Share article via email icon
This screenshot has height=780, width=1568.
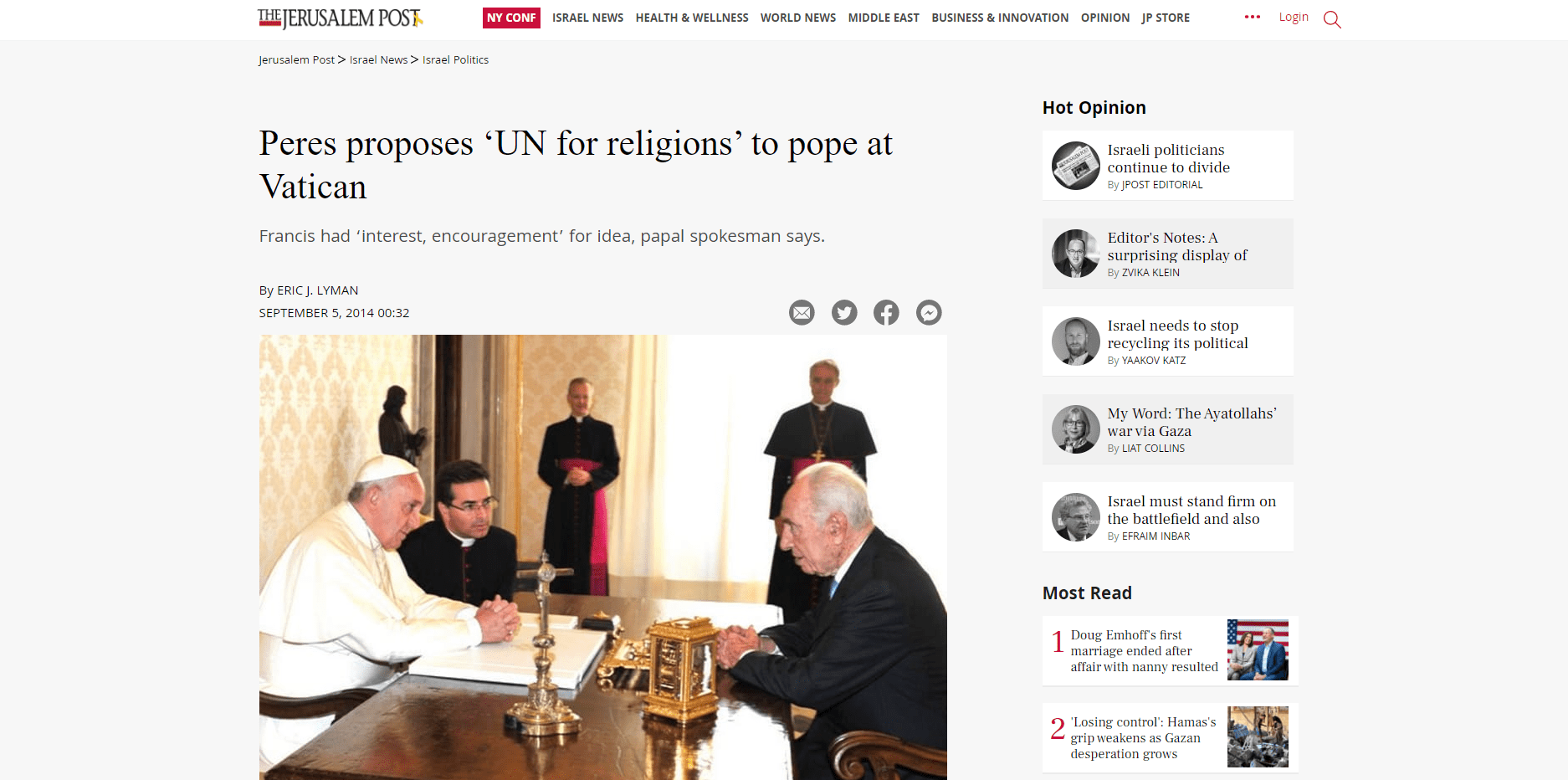pos(802,313)
